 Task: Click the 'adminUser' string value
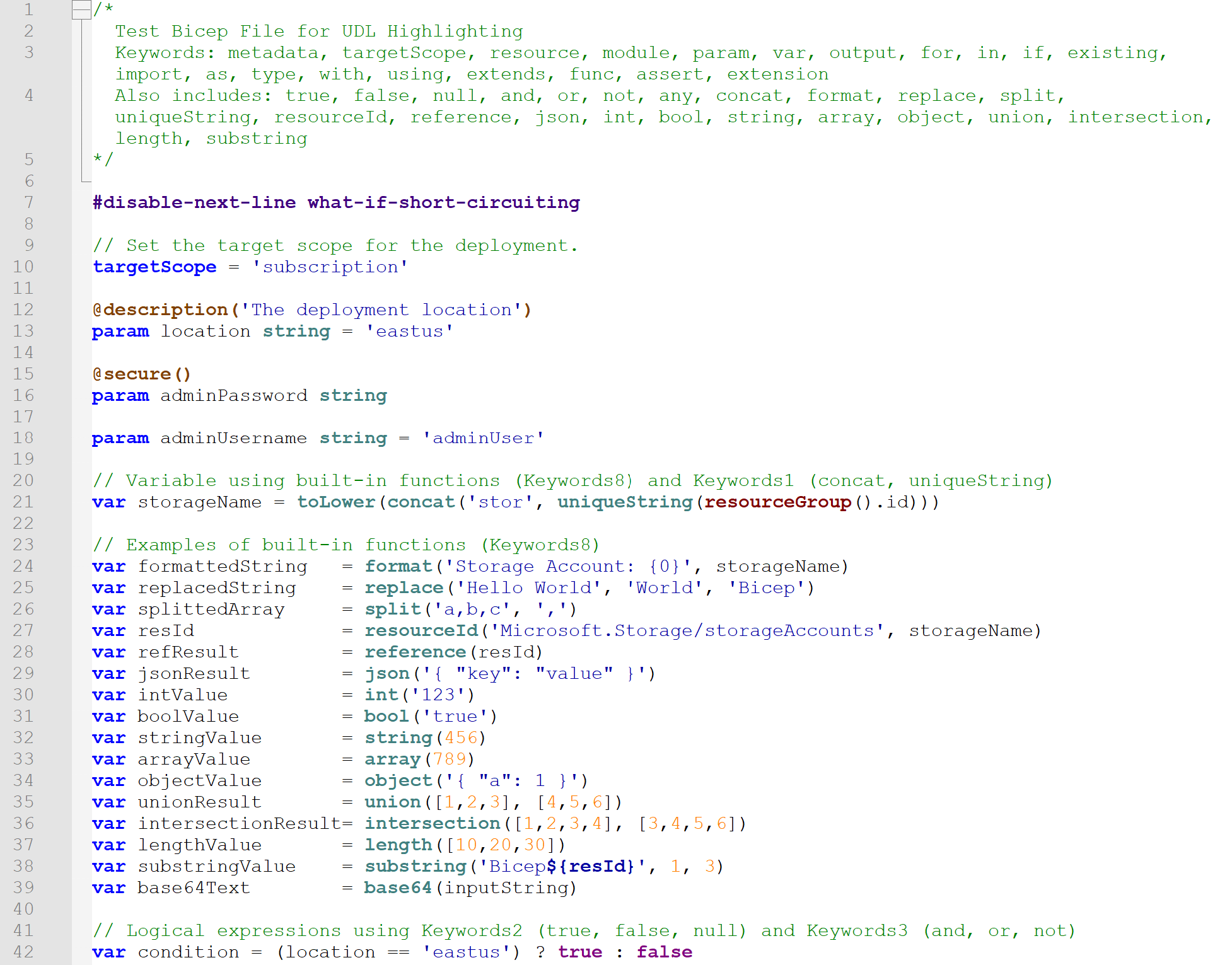[x=483, y=438]
